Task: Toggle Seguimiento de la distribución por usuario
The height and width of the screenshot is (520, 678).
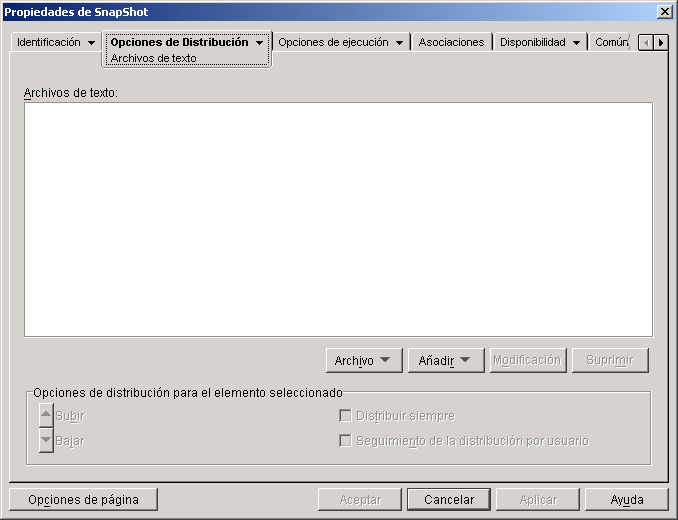Action: (345, 441)
